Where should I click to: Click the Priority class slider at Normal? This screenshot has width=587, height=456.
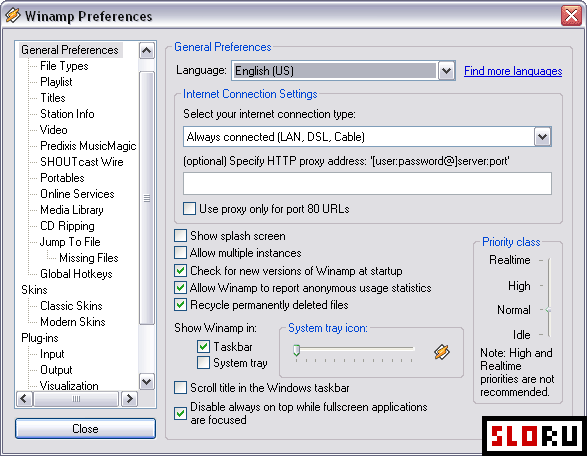548,310
